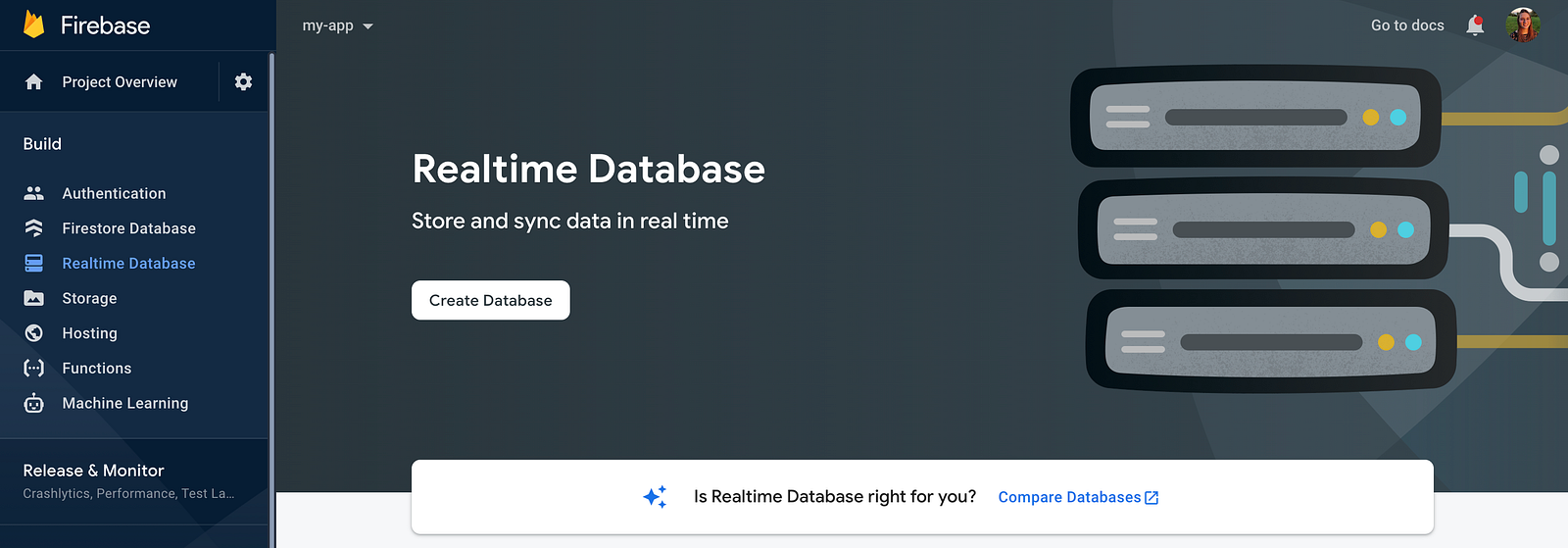The image size is (1568, 548).
Task: Open the Project Overview home icon
Action: pyautogui.click(x=33, y=81)
